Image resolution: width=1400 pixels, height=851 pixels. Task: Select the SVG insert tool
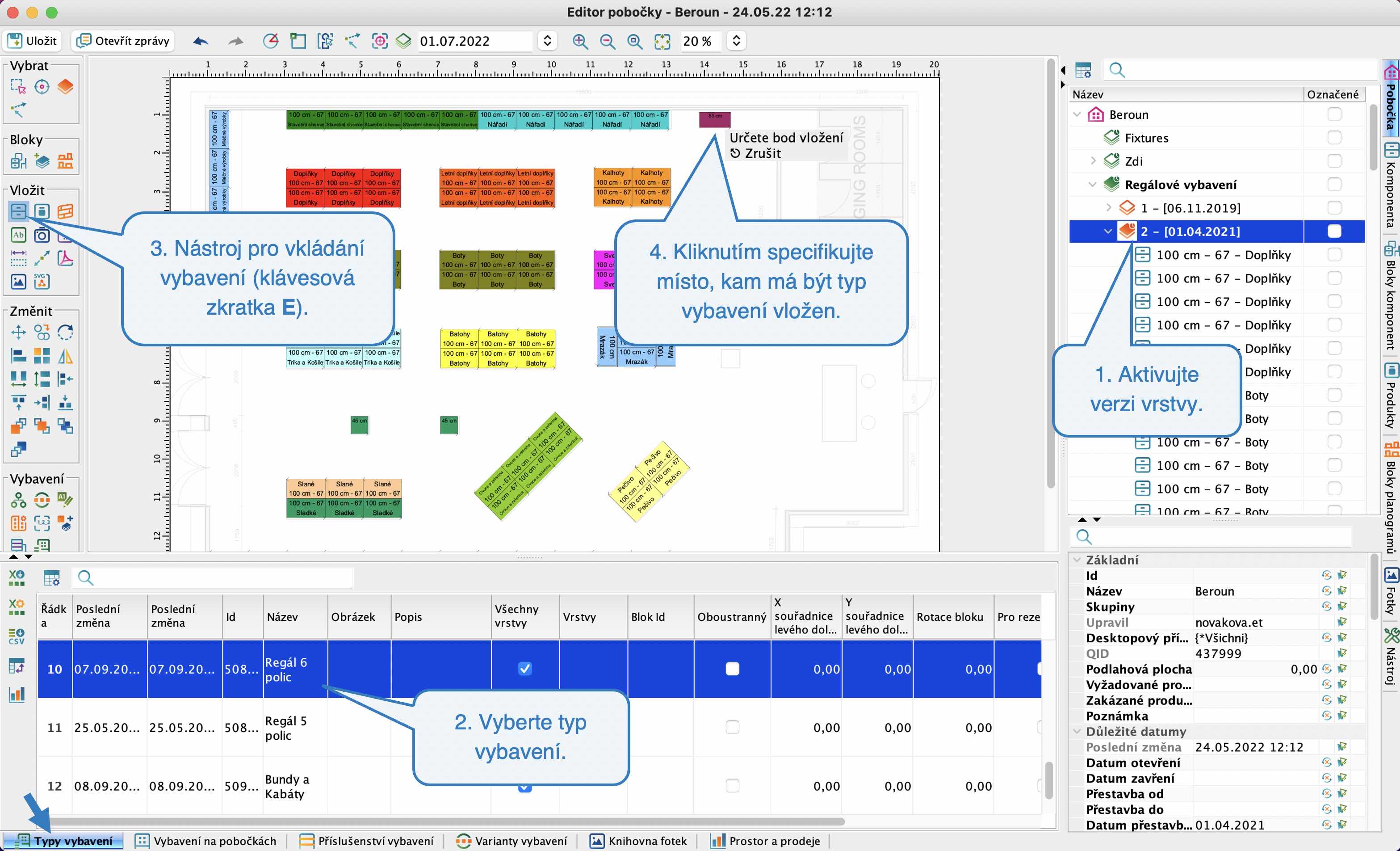(42, 282)
